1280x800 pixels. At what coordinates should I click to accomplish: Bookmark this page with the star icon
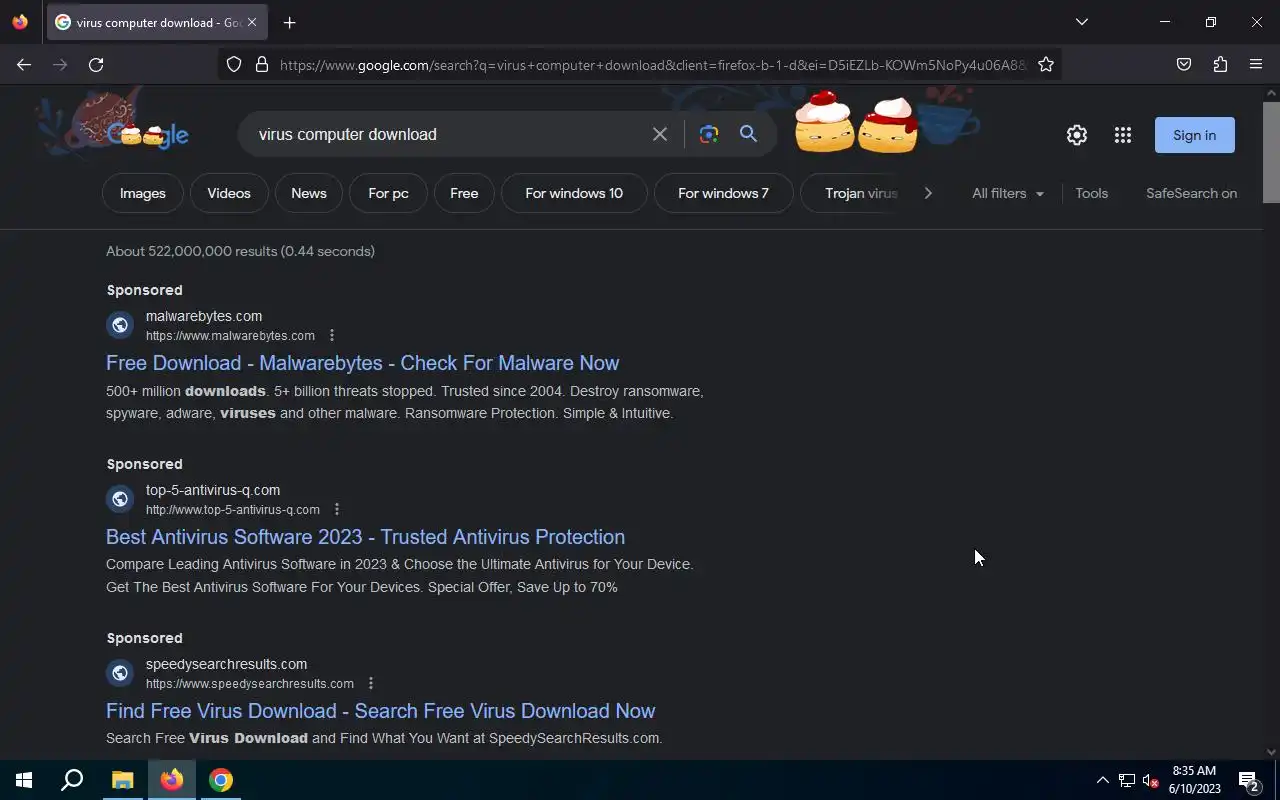(1046, 64)
